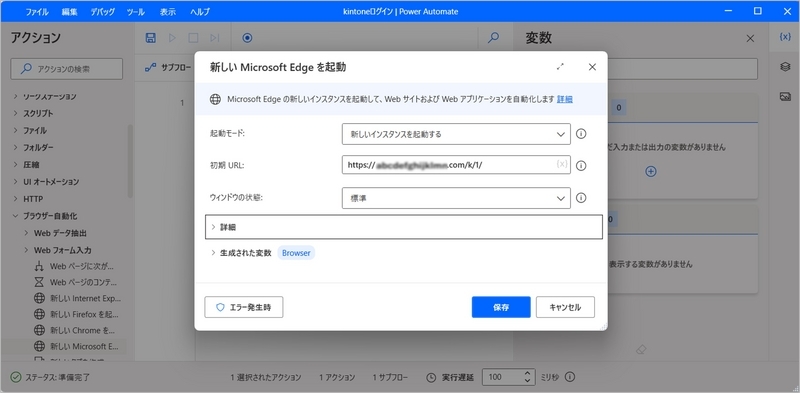Focus the アクションの検索 box
This screenshot has width=800, height=393.
point(67,69)
